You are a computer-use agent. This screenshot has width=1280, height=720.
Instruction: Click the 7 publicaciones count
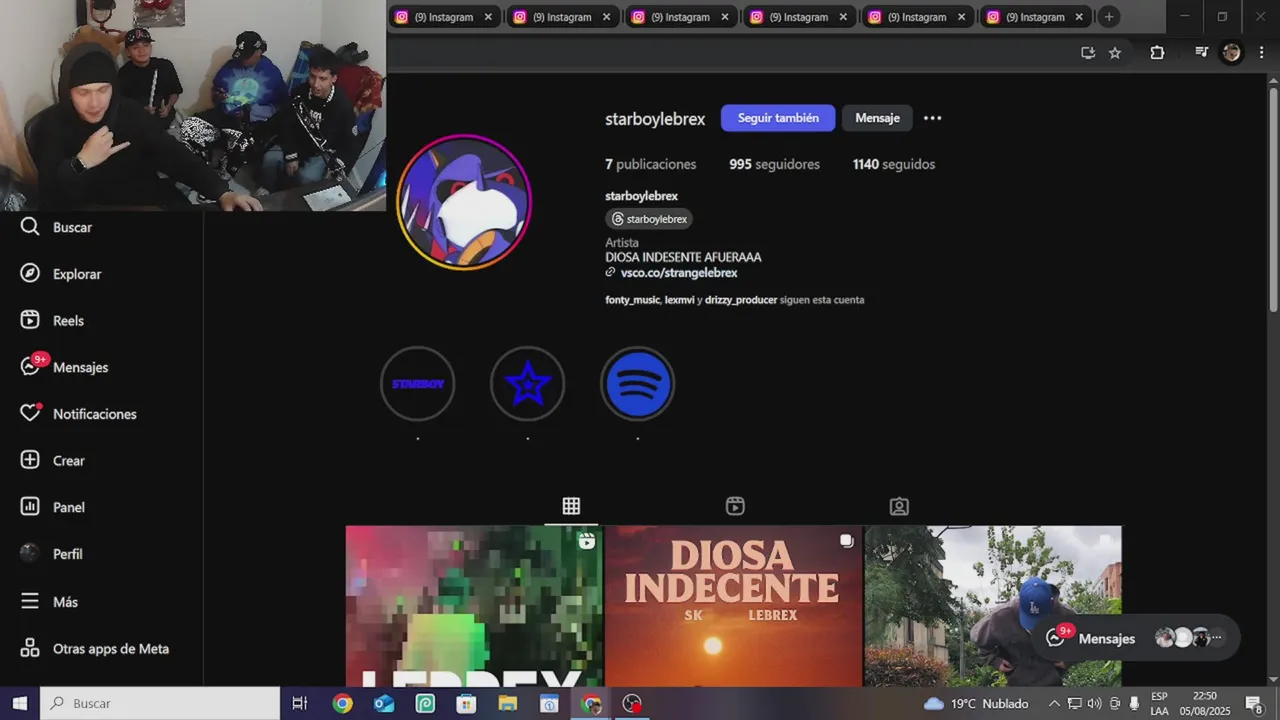tap(650, 164)
